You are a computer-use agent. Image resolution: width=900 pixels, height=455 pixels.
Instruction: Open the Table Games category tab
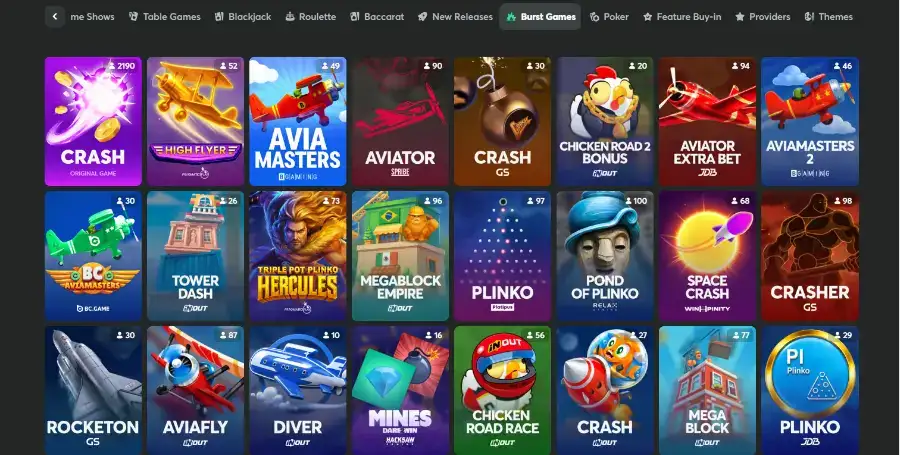click(x=165, y=17)
